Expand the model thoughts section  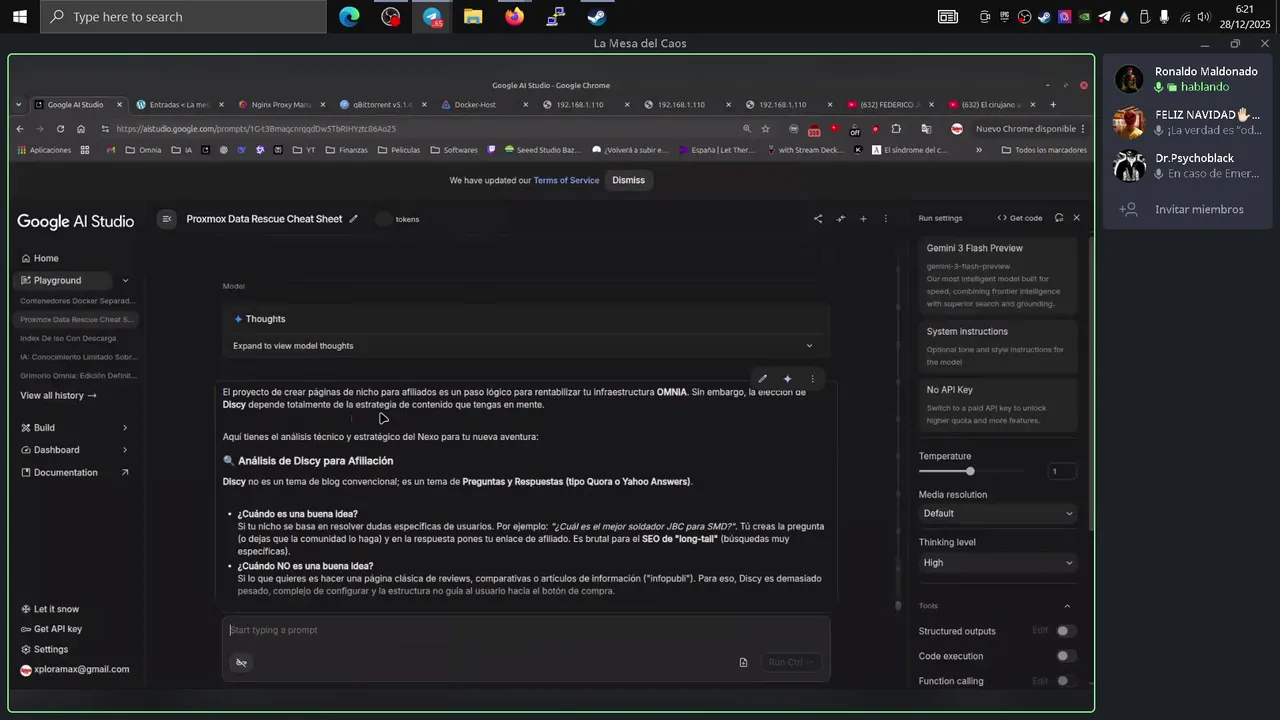(x=525, y=346)
